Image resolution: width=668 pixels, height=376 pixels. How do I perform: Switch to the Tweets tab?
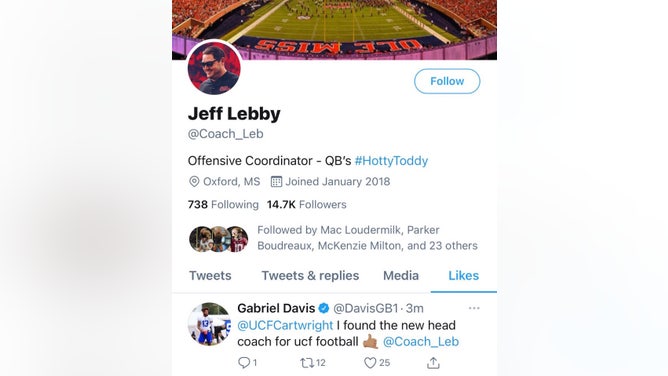coord(210,276)
